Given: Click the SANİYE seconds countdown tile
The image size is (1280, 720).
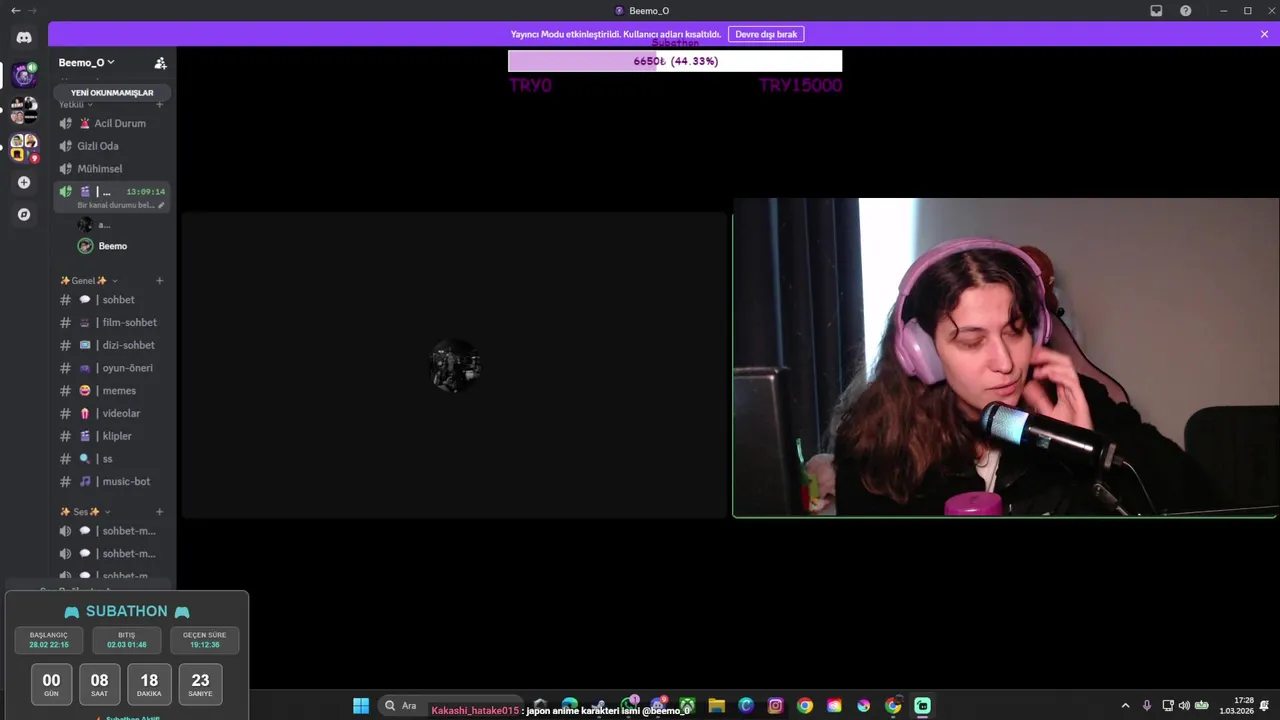Looking at the screenshot, I should click(x=200, y=684).
